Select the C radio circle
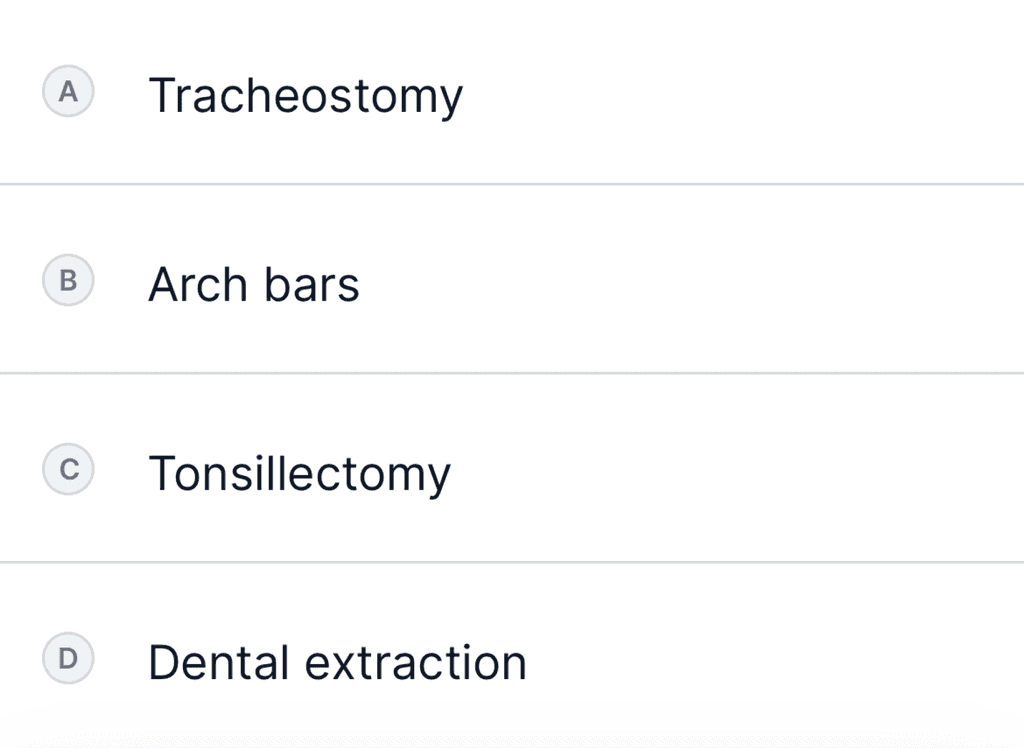This screenshot has width=1024, height=748. pos(68,470)
